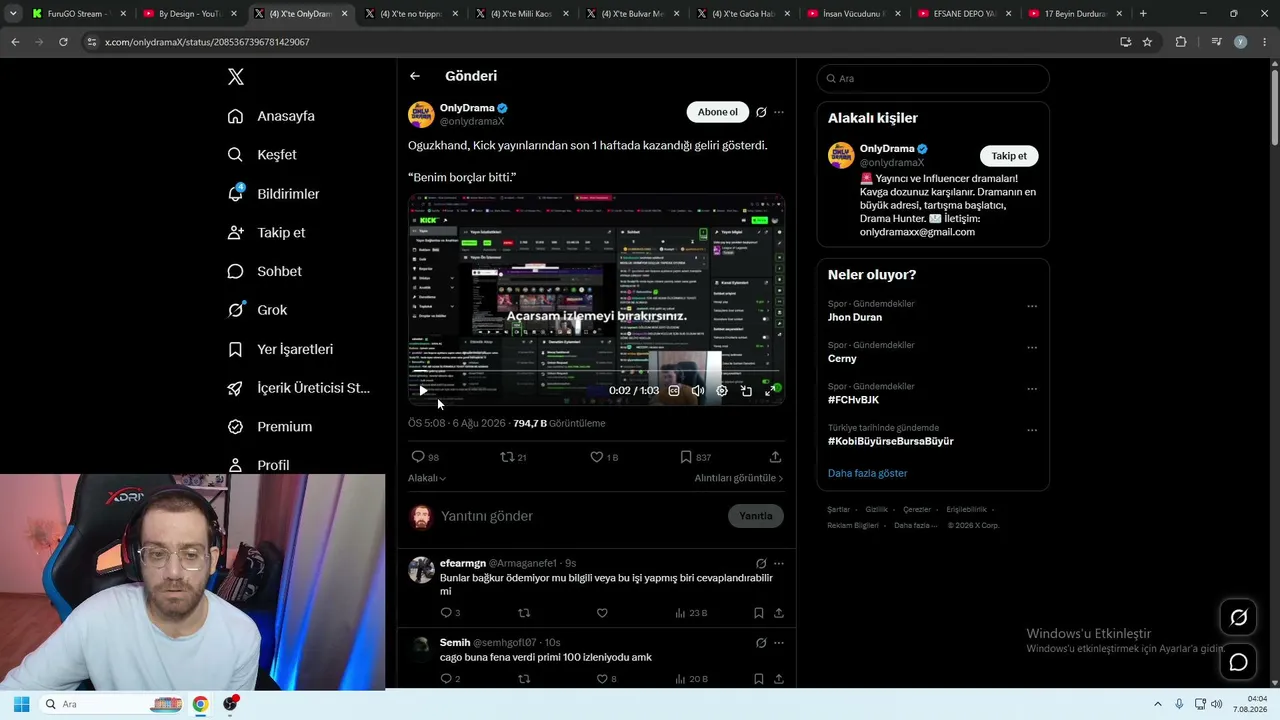The height and width of the screenshot is (720, 1280).
Task: Open Jhon Duran trending topic
Action: click(x=855, y=317)
